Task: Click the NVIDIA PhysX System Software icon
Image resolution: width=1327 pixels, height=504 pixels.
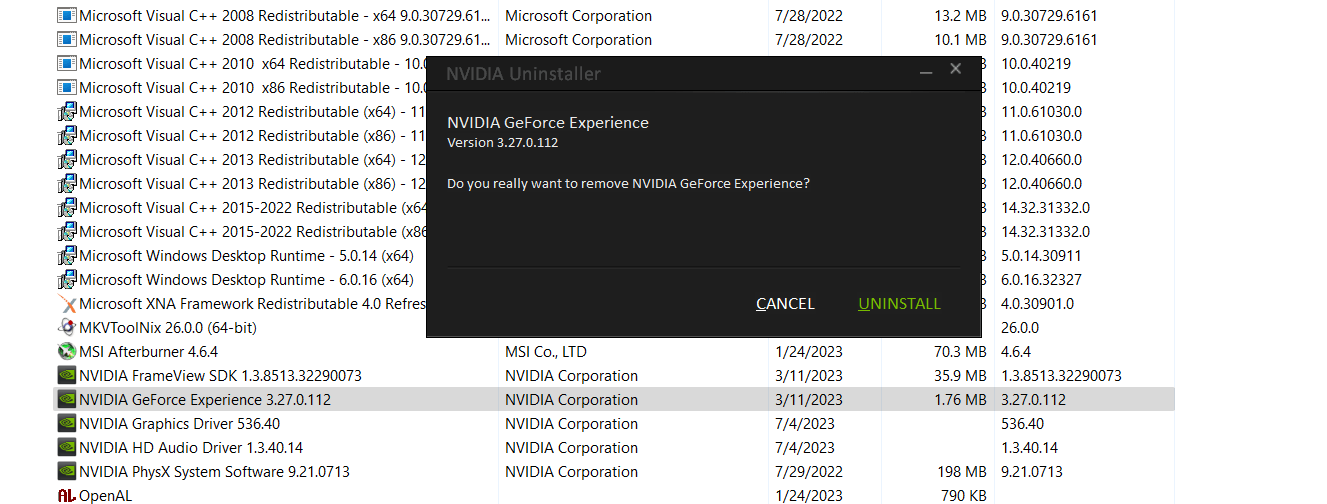Action: 67,472
